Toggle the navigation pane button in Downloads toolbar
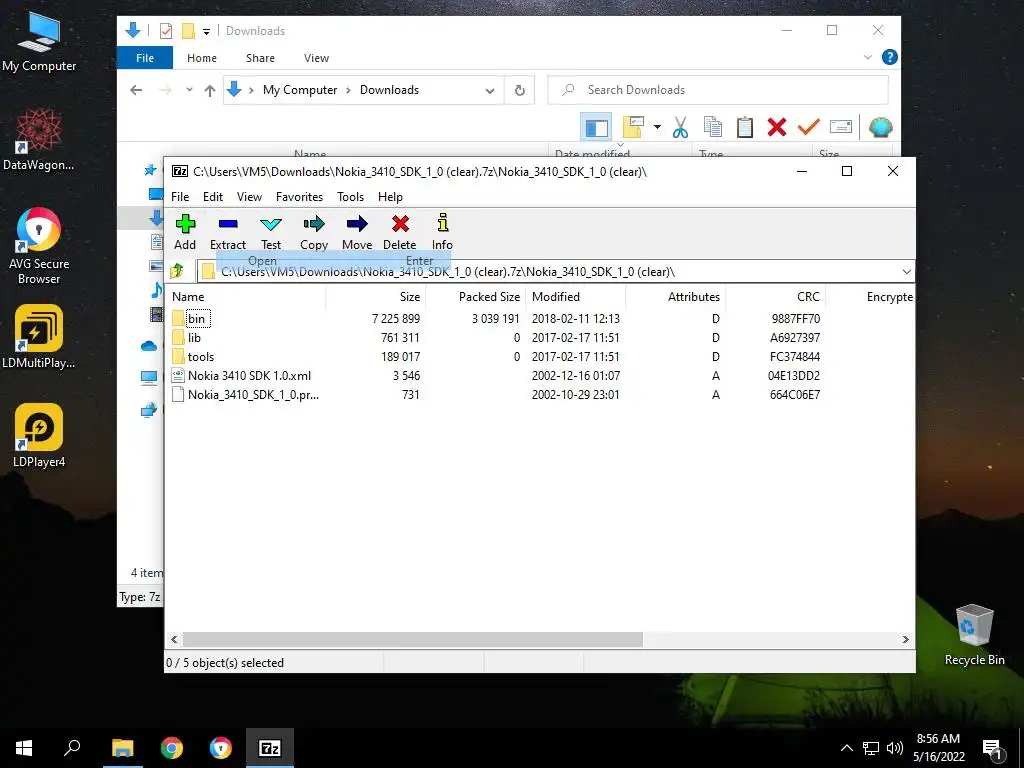The height and width of the screenshot is (768, 1024). (x=596, y=127)
